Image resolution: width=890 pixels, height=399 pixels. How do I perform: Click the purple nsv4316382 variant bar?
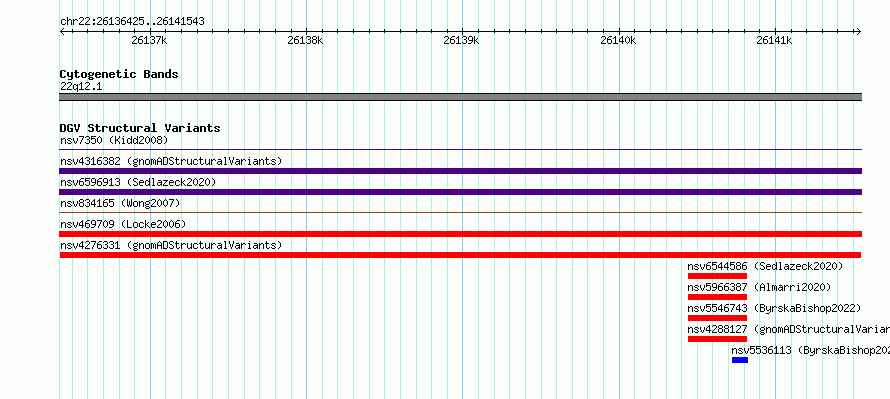click(460, 171)
